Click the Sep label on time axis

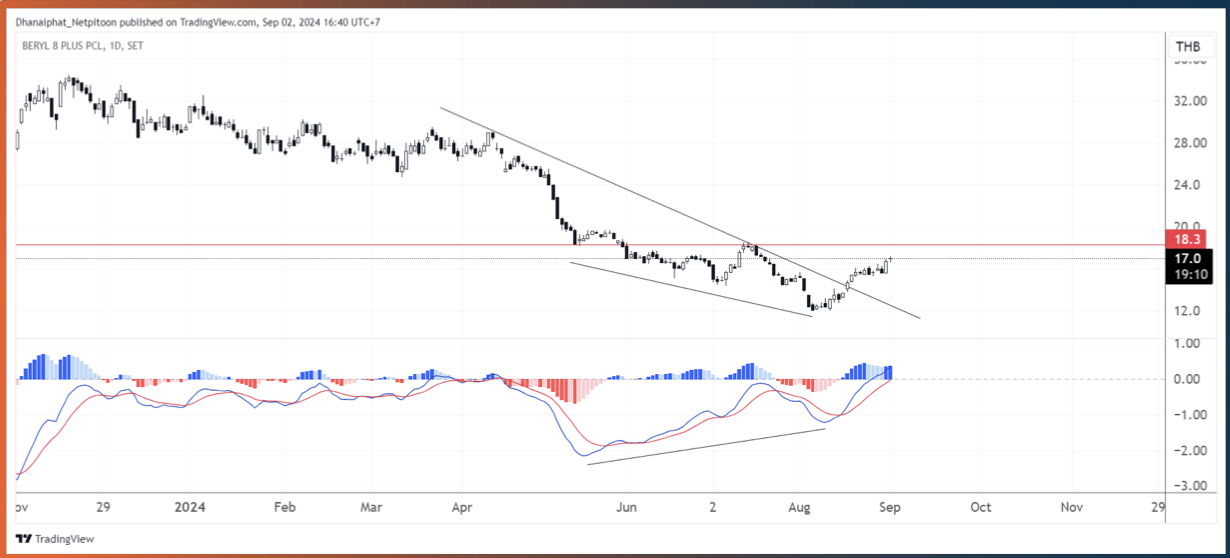[x=890, y=507]
